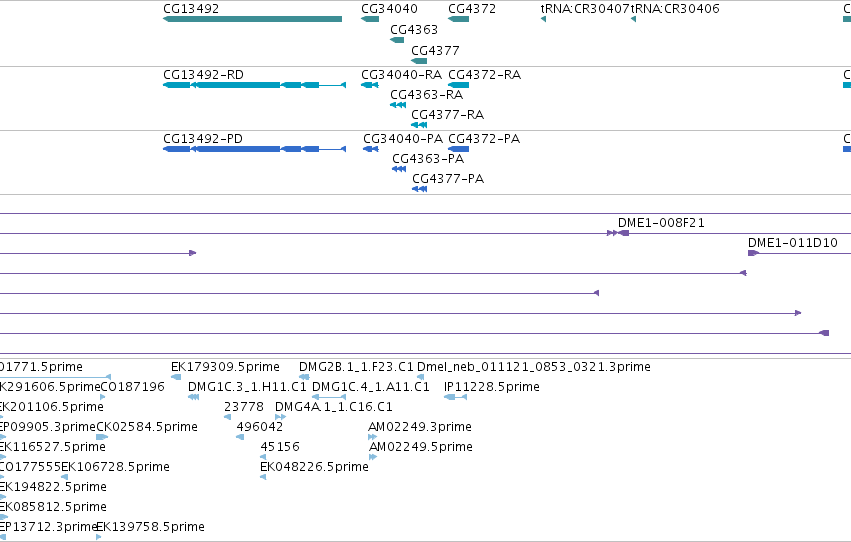Select EK139758.5prime EST label
851x542 pixels.
tap(150, 527)
